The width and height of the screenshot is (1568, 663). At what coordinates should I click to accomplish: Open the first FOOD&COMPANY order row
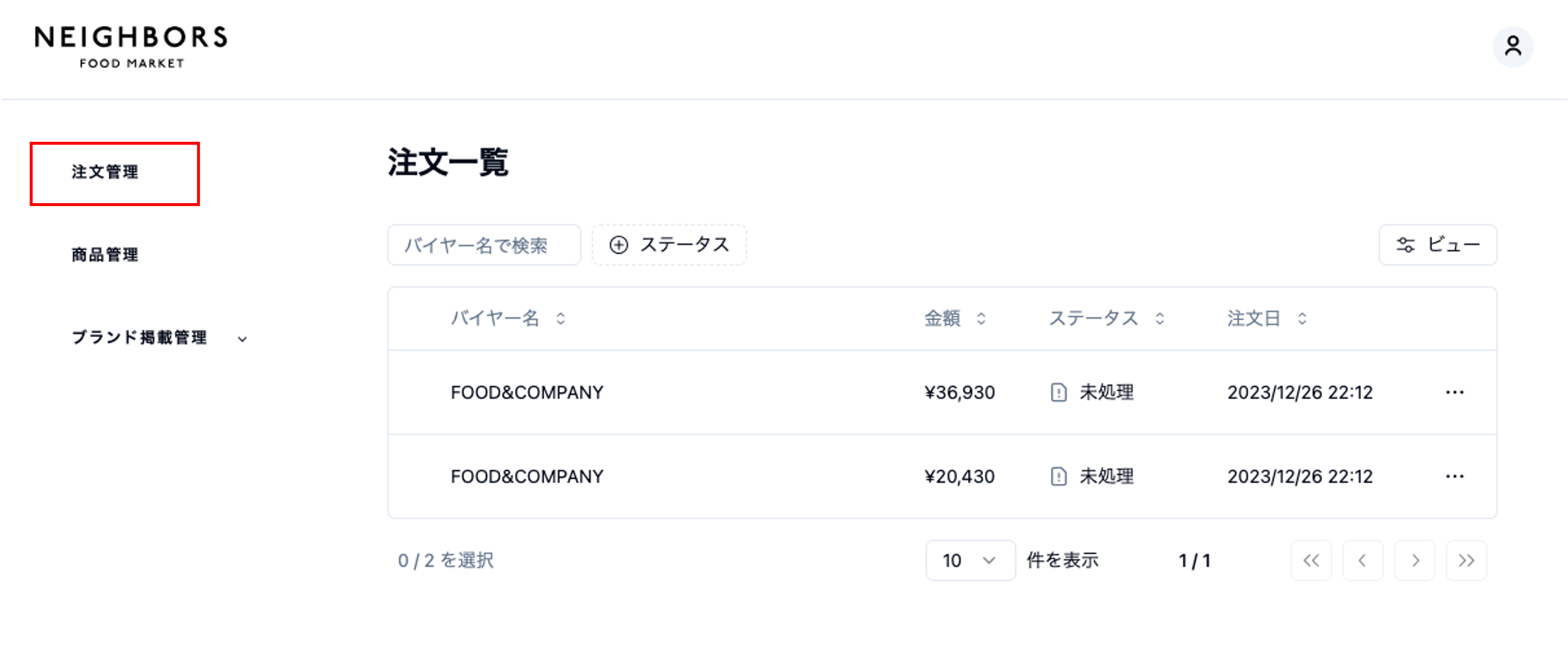942,392
